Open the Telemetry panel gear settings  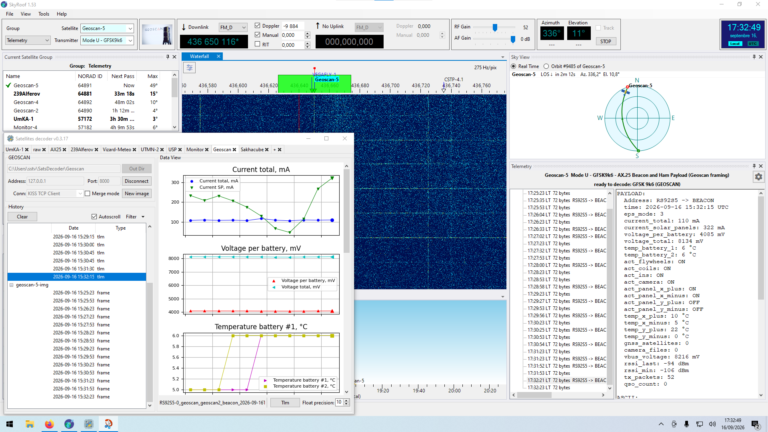tap(758, 177)
